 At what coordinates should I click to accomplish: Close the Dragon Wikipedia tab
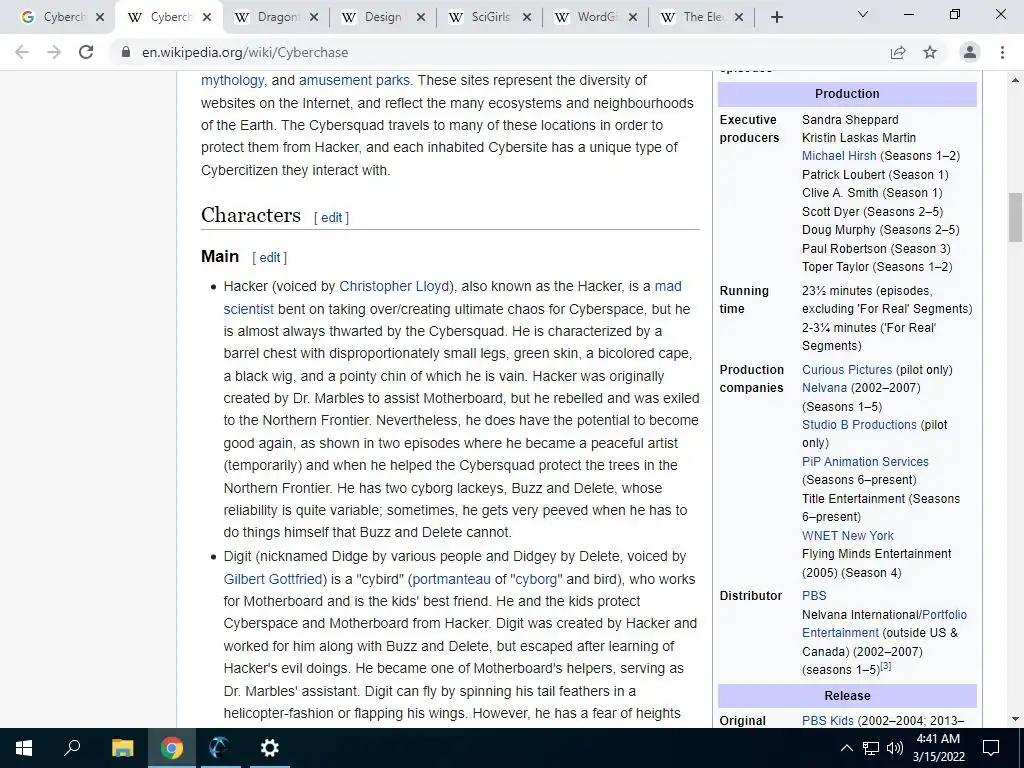tap(314, 18)
